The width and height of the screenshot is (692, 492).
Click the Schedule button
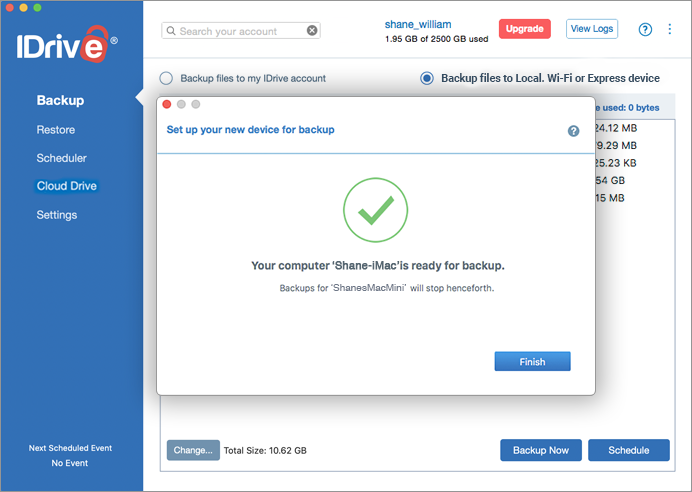(x=629, y=450)
